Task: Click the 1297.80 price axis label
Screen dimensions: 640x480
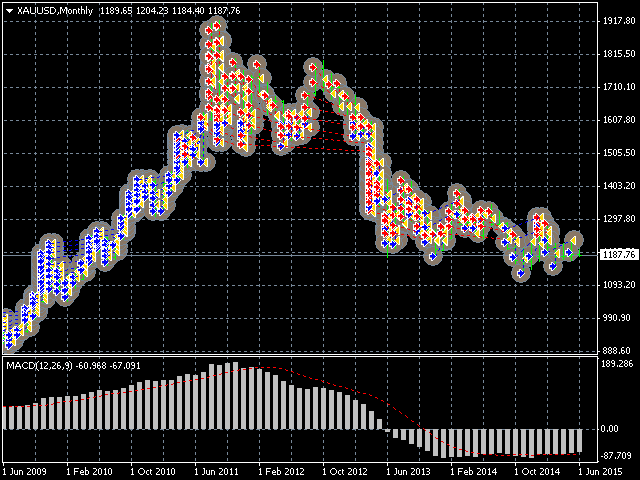Action: (x=619, y=219)
